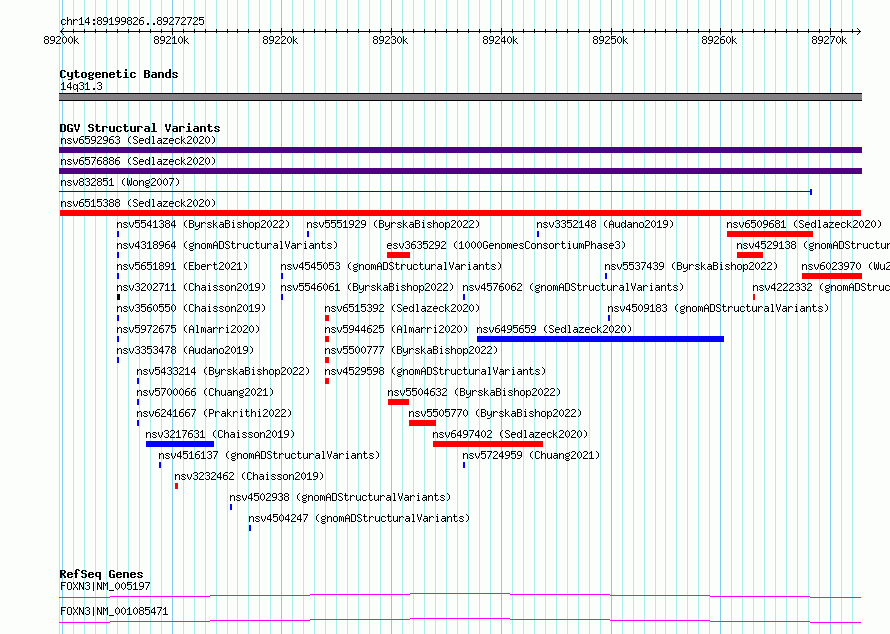Click the 89210k ruler position
The image size is (890, 634).
pos(171,40)
